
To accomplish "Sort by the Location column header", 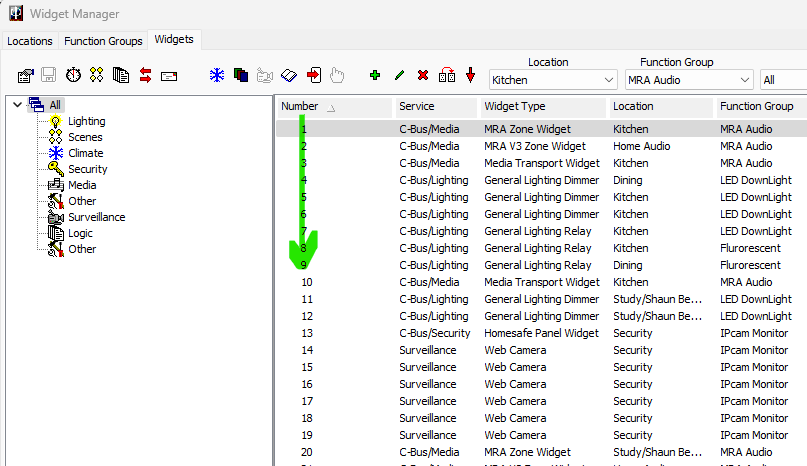I will click(661, 106).
